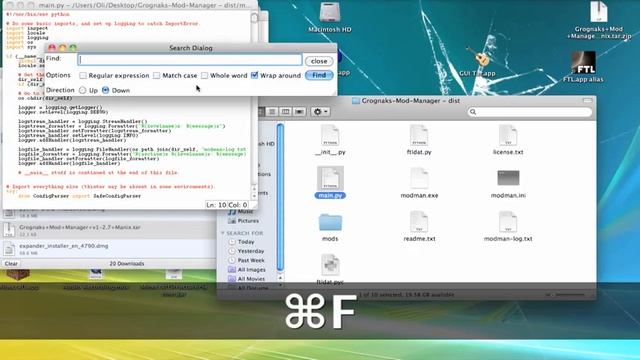Click the Col: 0 status indicator
Screen dimensions: 640x360
click(x=238, y=205)
